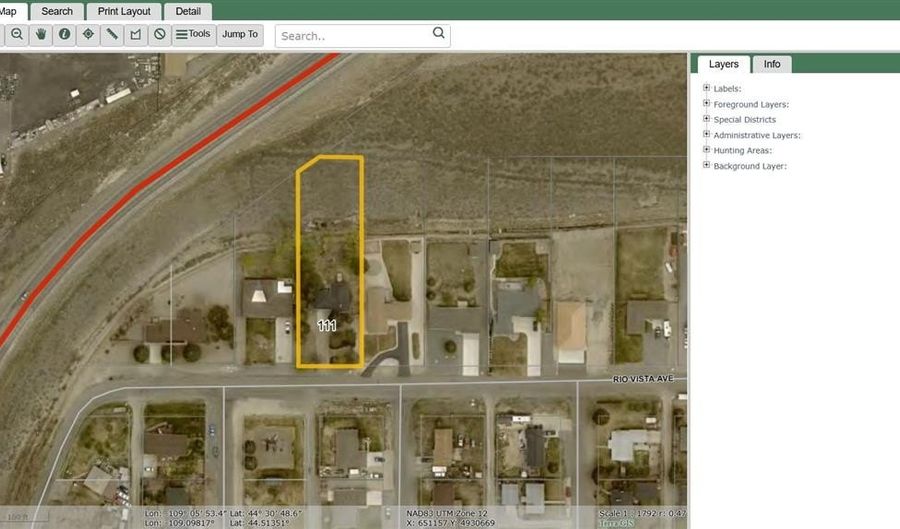This screenshot has width=900, height=529.
Task: Expand the Labels layer group
Action: [x=707, y=88]
